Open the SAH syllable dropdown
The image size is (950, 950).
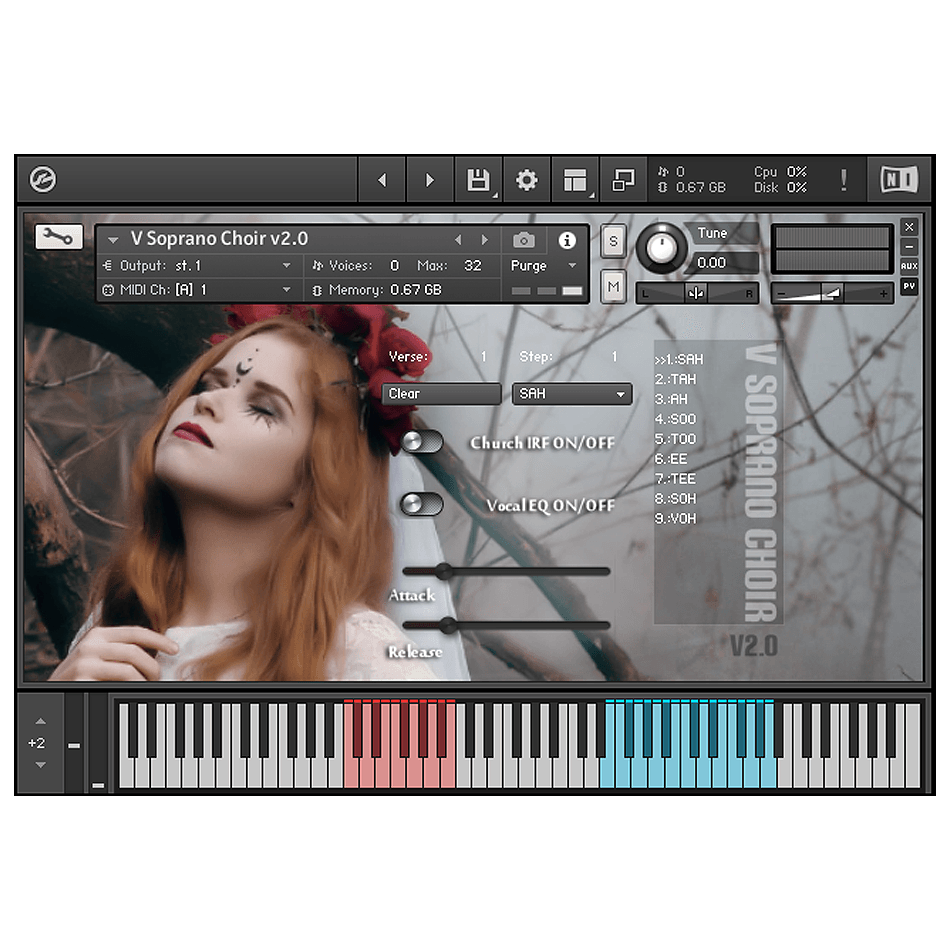[x=571, y=394]
